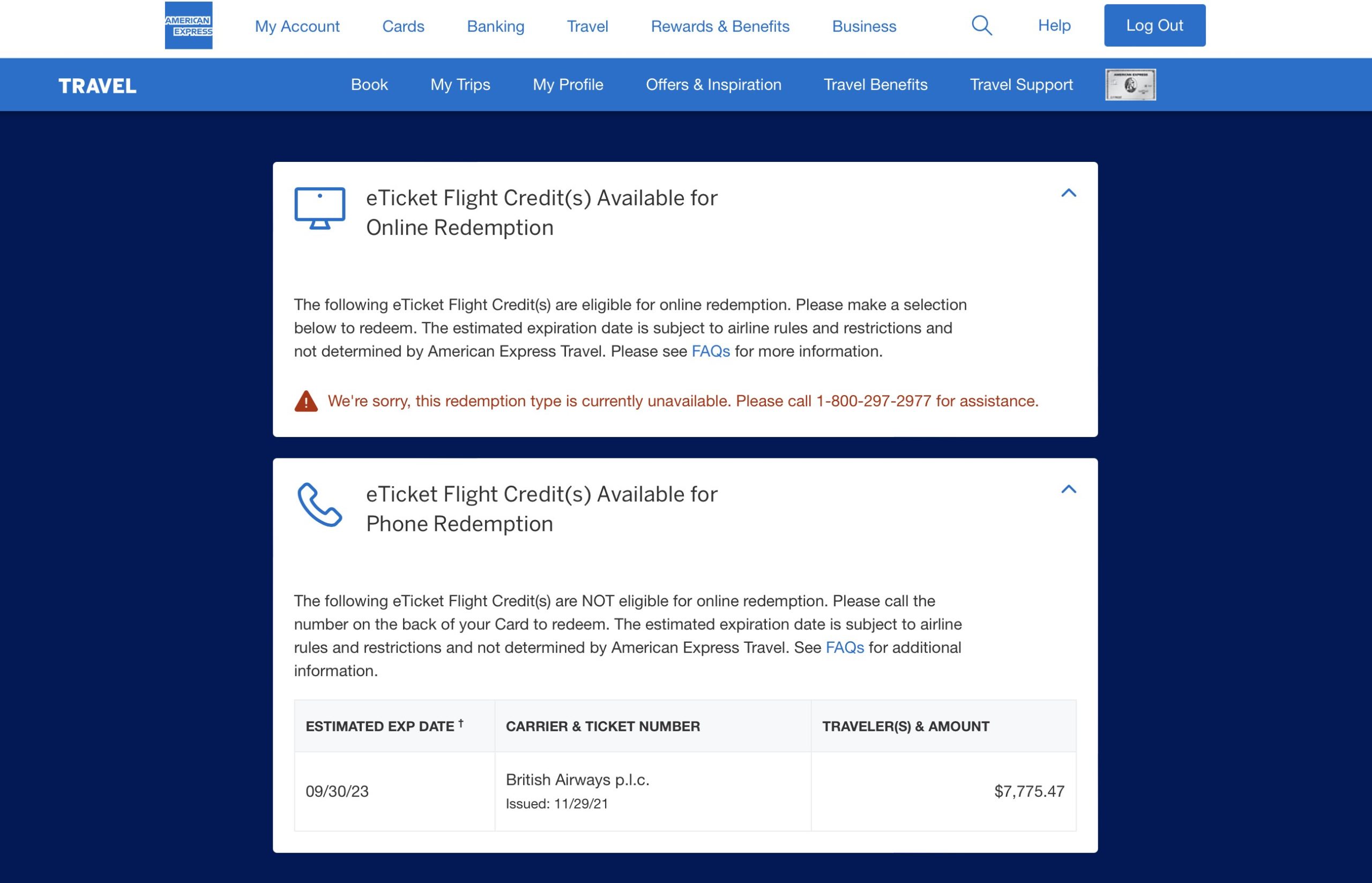Click the My Trips tab
1372x883 pixels.
pos(460,83)
